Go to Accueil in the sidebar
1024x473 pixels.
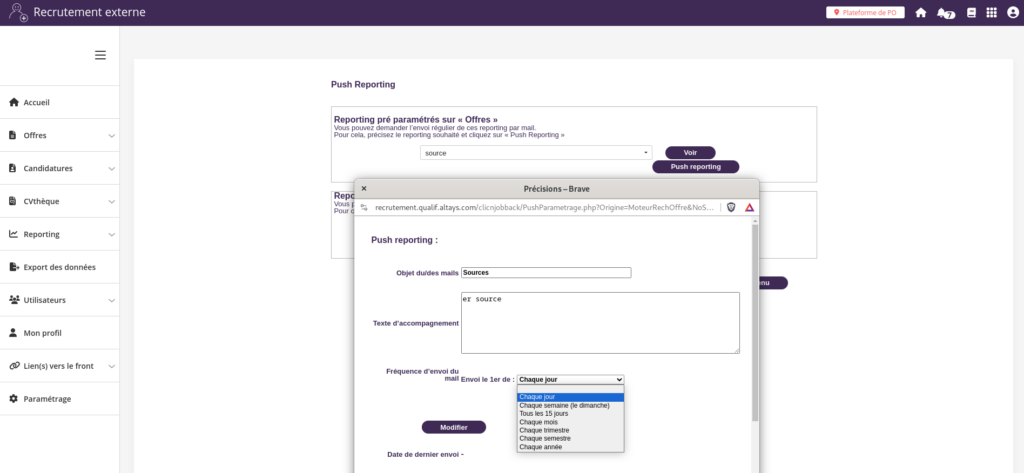[x=37, y=102]
